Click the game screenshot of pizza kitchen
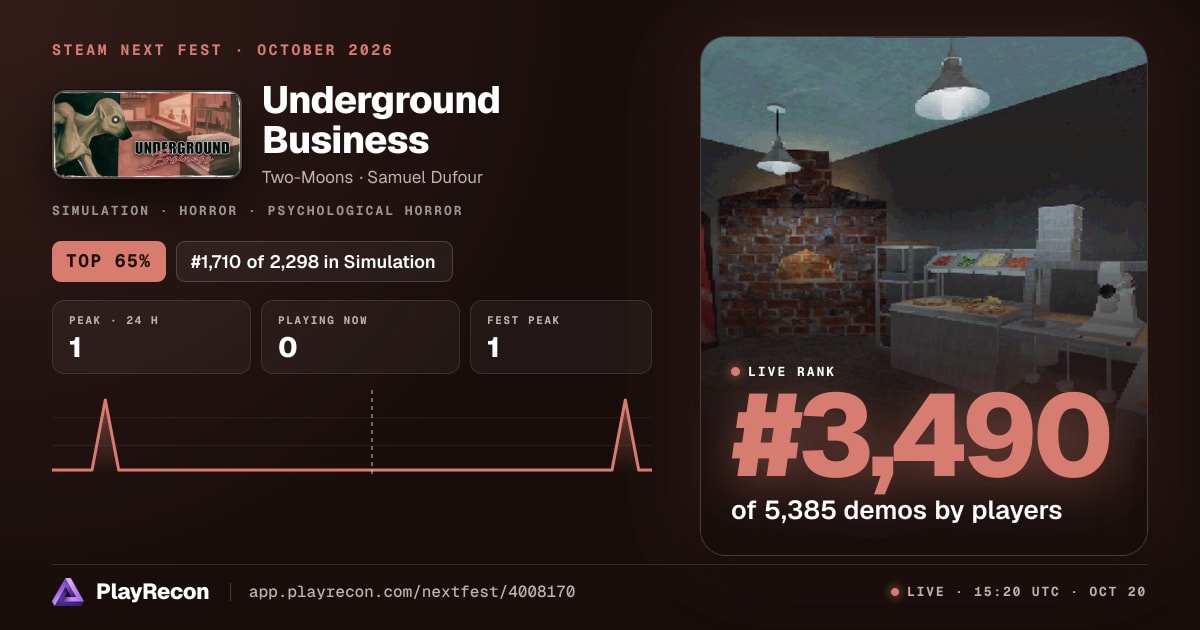 click(x=924, y=296)
